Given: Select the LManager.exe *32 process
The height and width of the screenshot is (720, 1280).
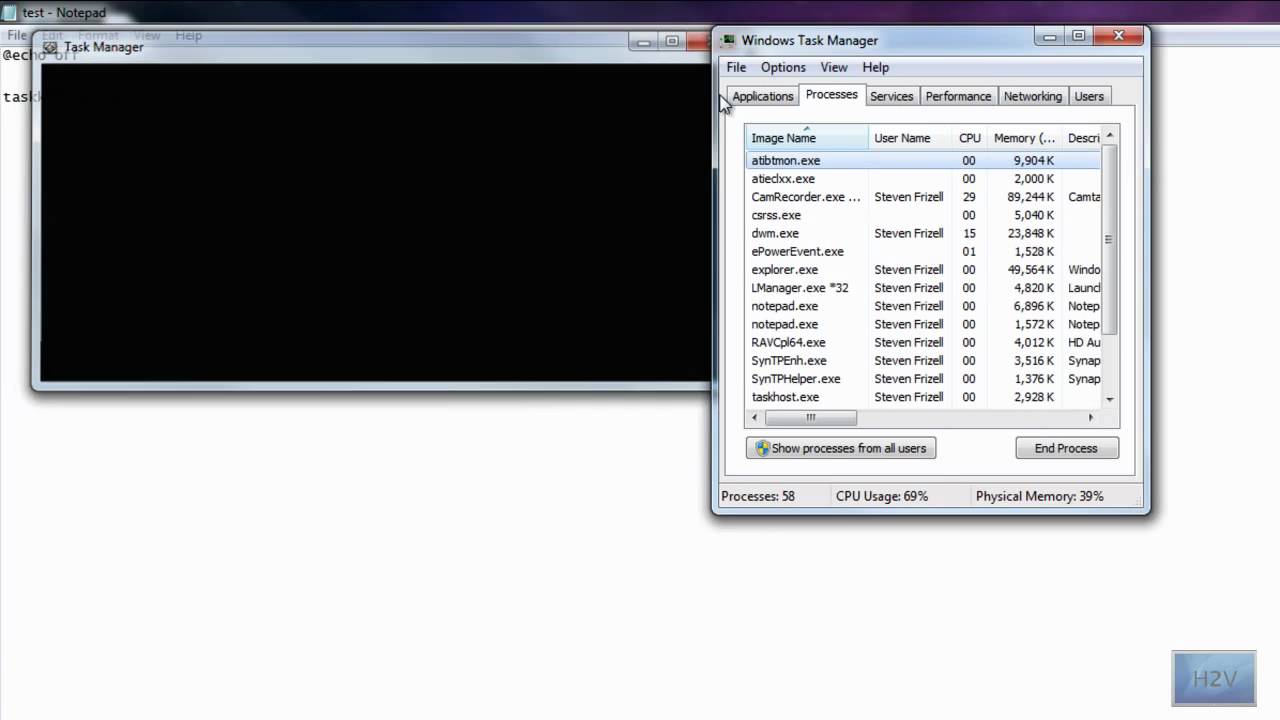Looking at the screenshot, I should coord(923,288).
